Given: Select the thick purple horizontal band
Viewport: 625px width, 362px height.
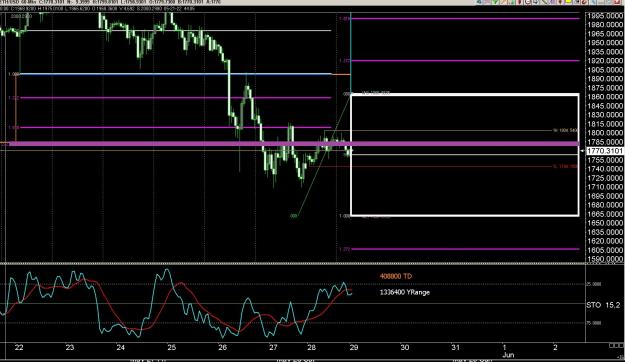Looking at the screenshot, I should coord(294,144).
